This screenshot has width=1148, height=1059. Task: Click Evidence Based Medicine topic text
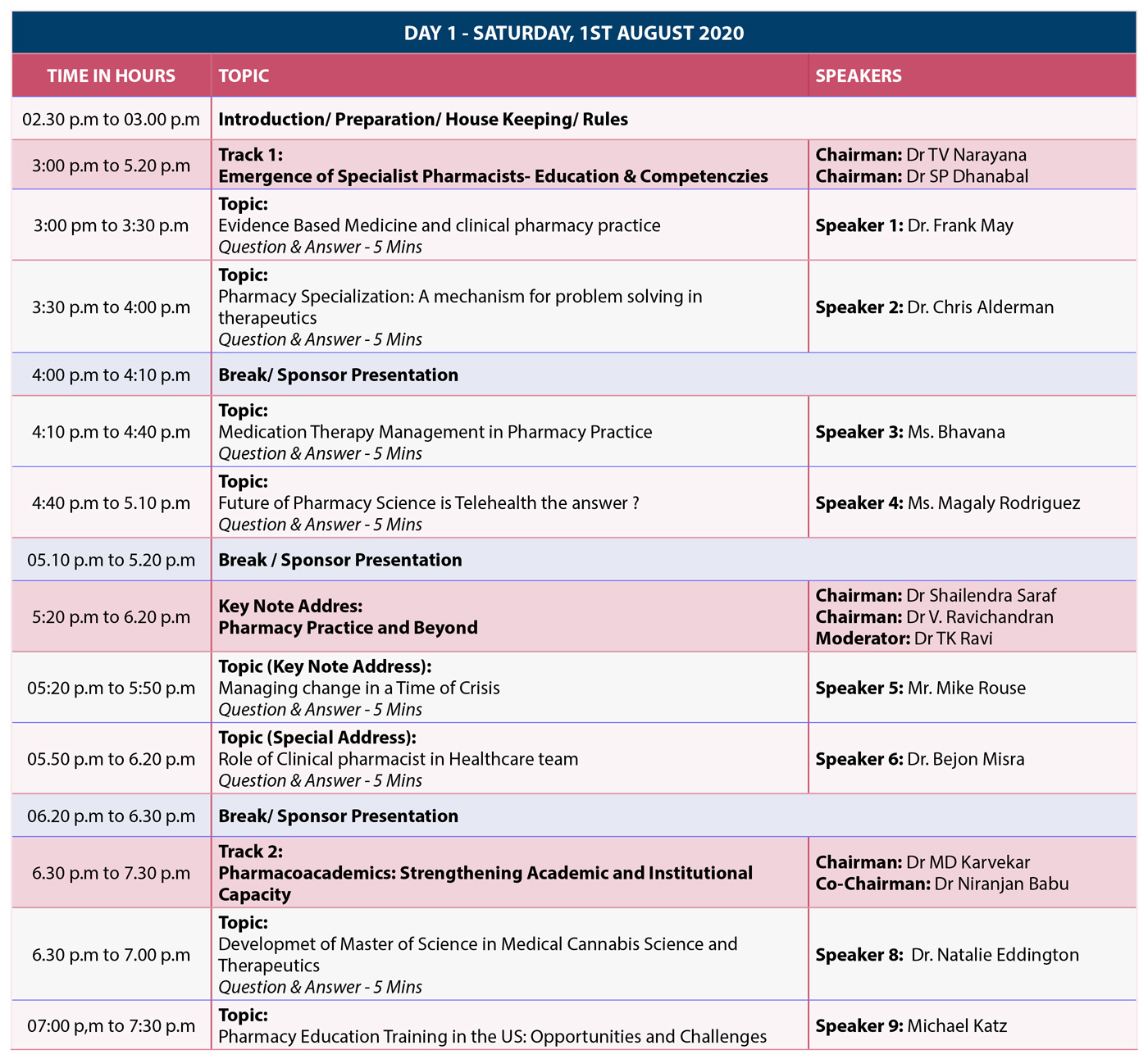click(439, 225)
